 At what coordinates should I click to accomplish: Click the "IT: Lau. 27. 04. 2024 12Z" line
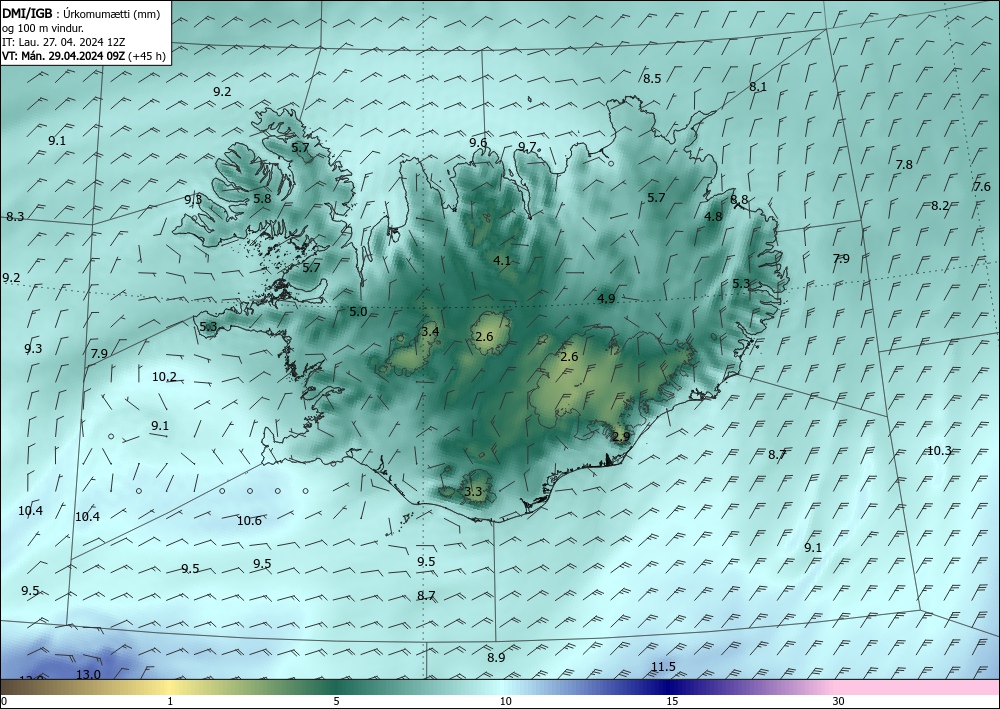tap(63, 42)
